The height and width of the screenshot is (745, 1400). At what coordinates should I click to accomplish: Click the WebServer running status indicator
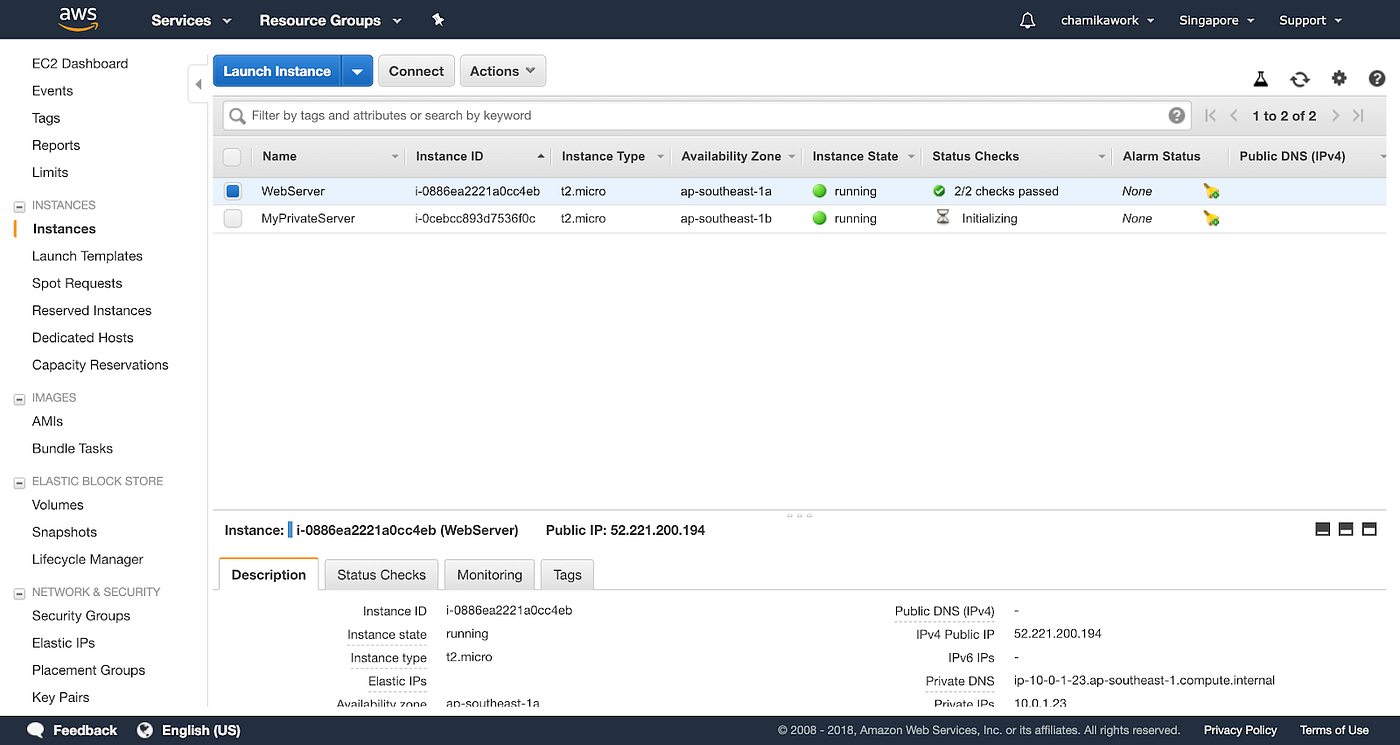(x=820, y=191)
